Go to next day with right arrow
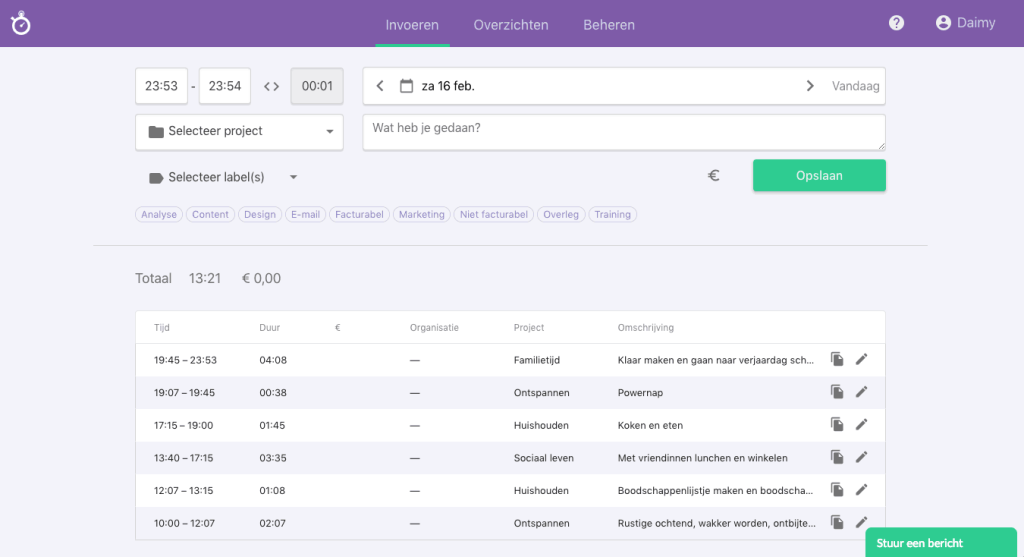 click(x=809, y=86)
